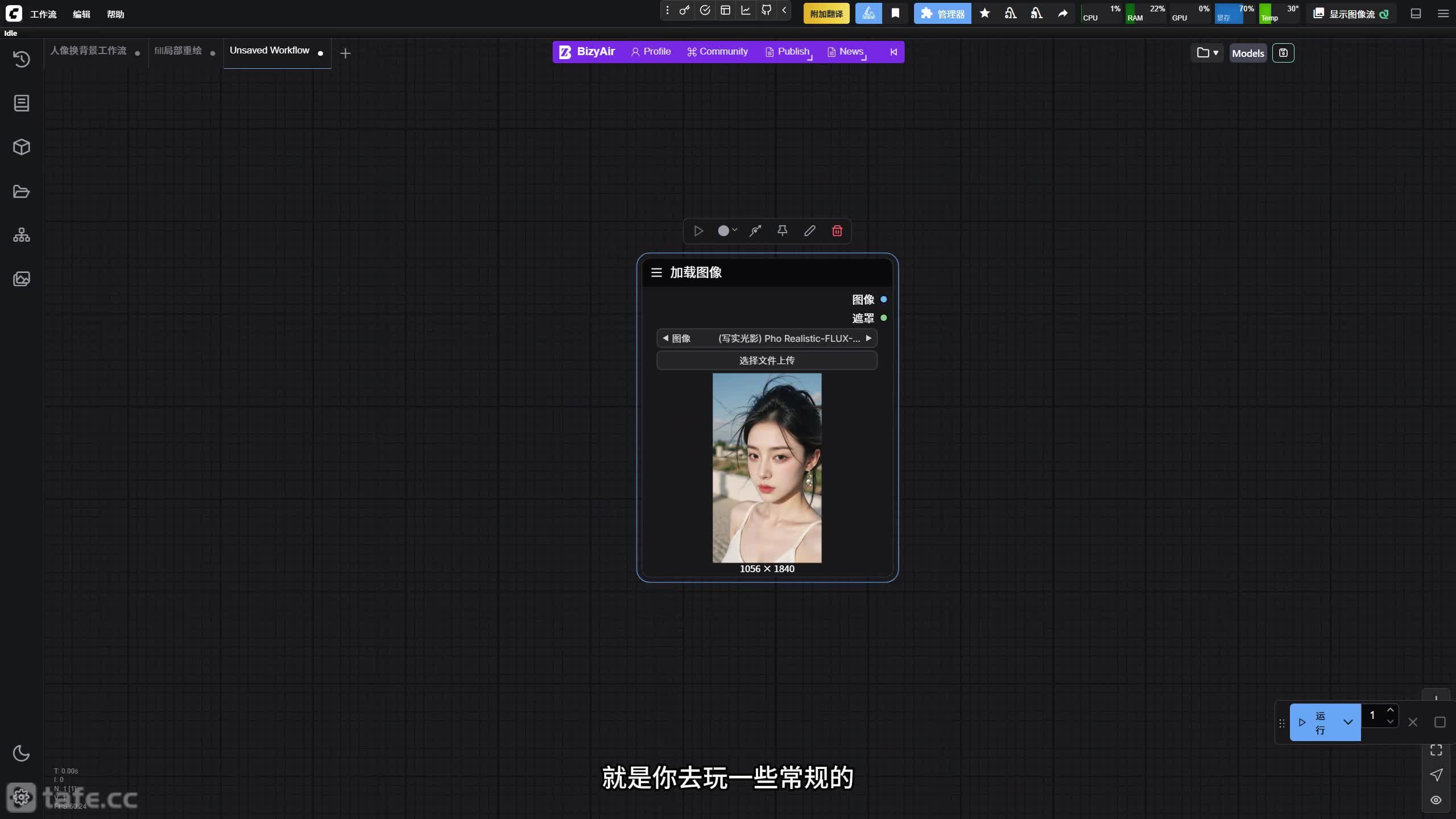Toggle dark theme moon icon
Image resolution: width=1456 pixels, height=819 pixels.
coord(22,753)
